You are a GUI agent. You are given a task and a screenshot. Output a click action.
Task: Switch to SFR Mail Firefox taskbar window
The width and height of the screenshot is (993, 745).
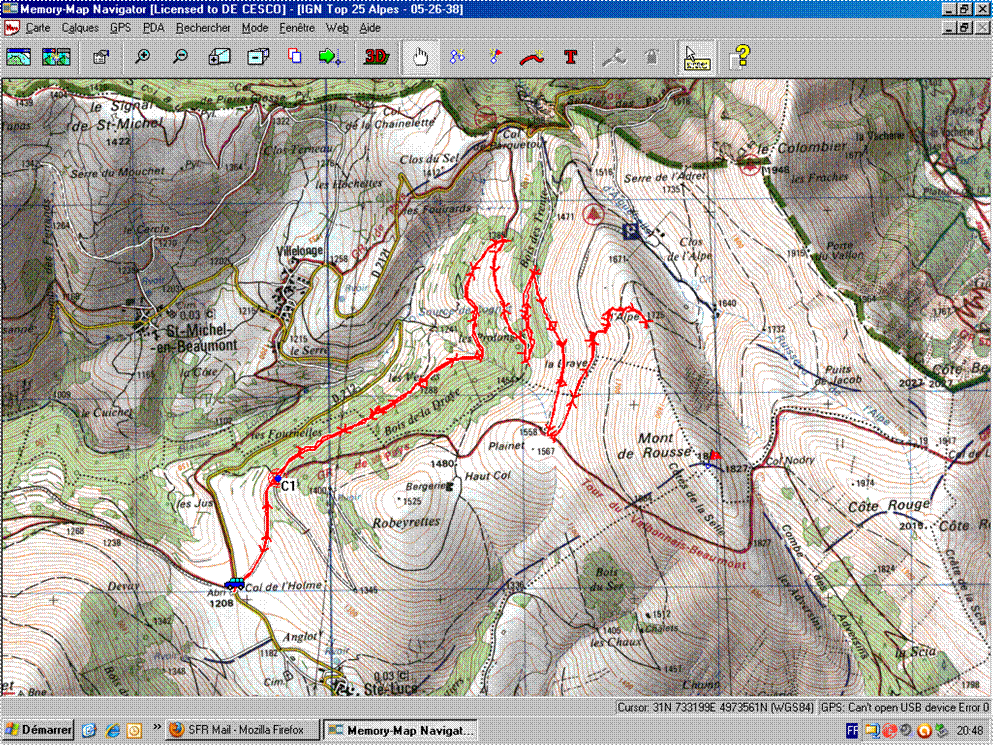[x=243, y=730]
